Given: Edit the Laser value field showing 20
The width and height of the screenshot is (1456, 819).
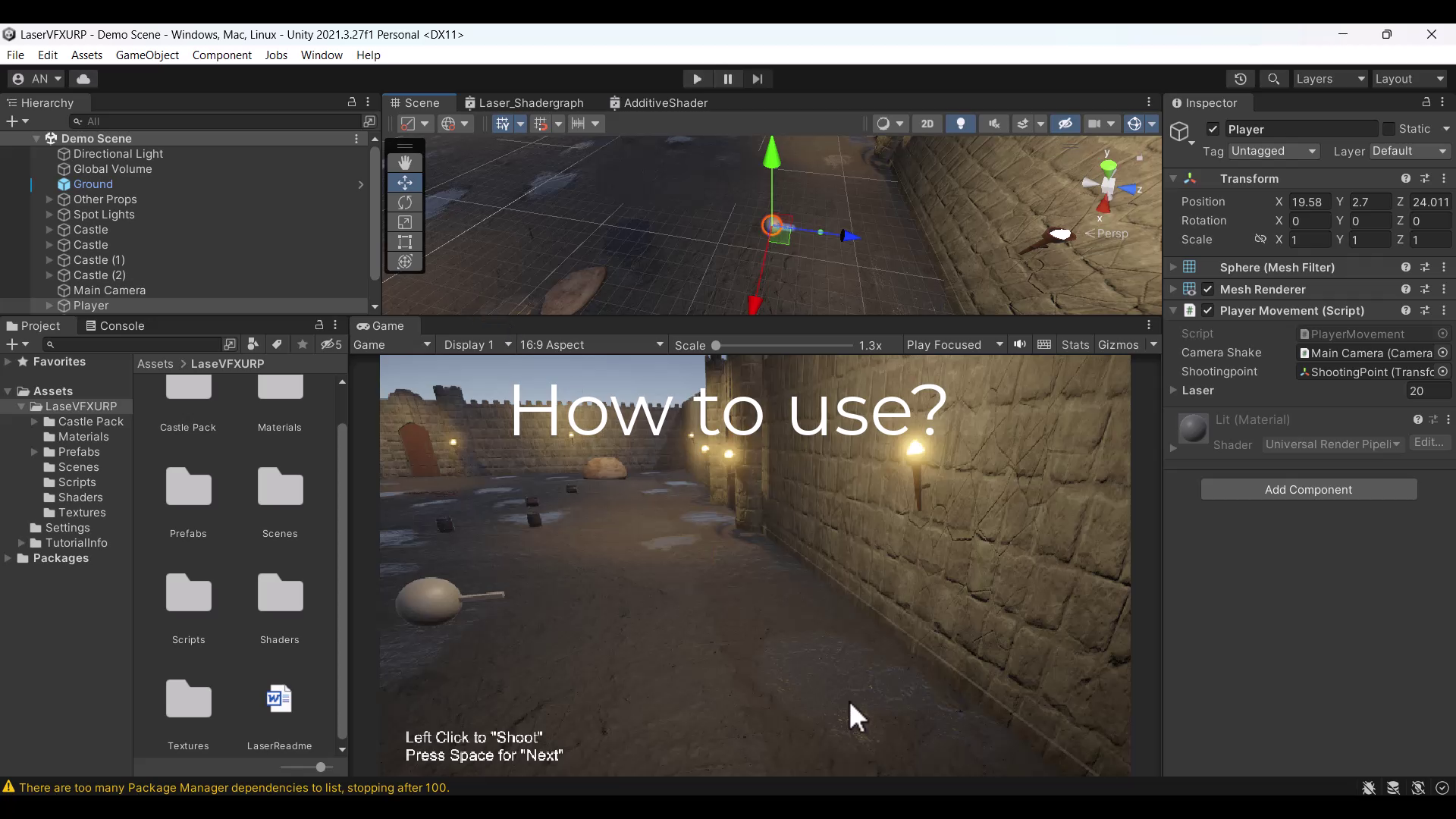Looking at the screenshot, I should click(x=1429, y=391).
